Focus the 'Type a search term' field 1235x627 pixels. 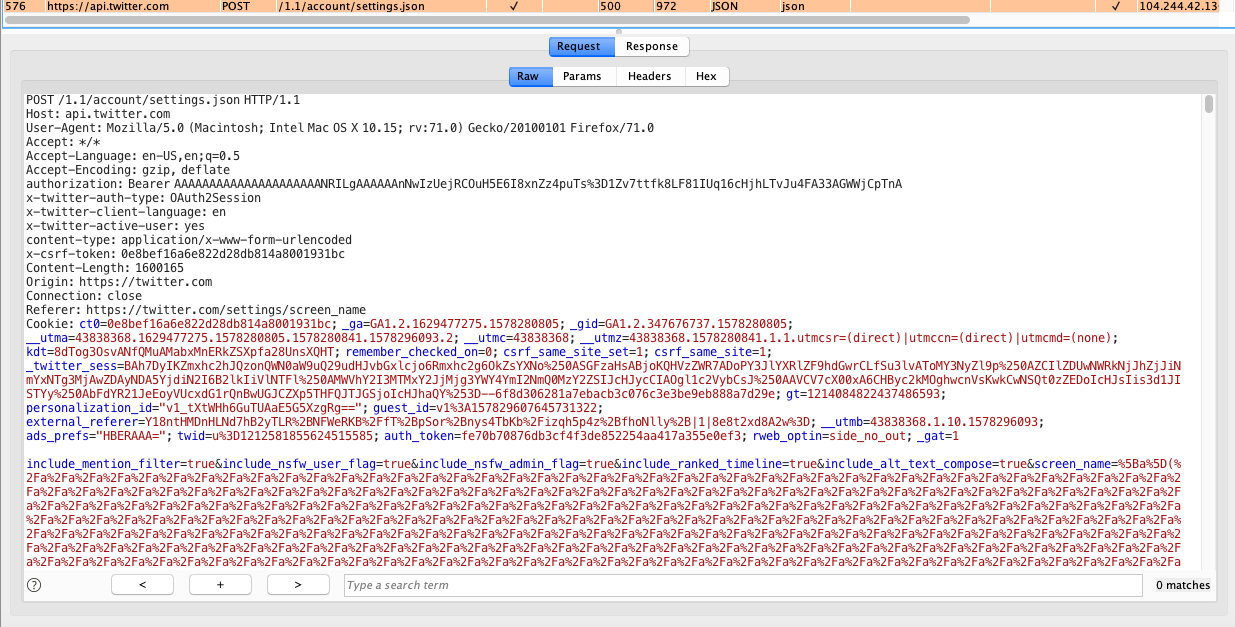(743, 585)
